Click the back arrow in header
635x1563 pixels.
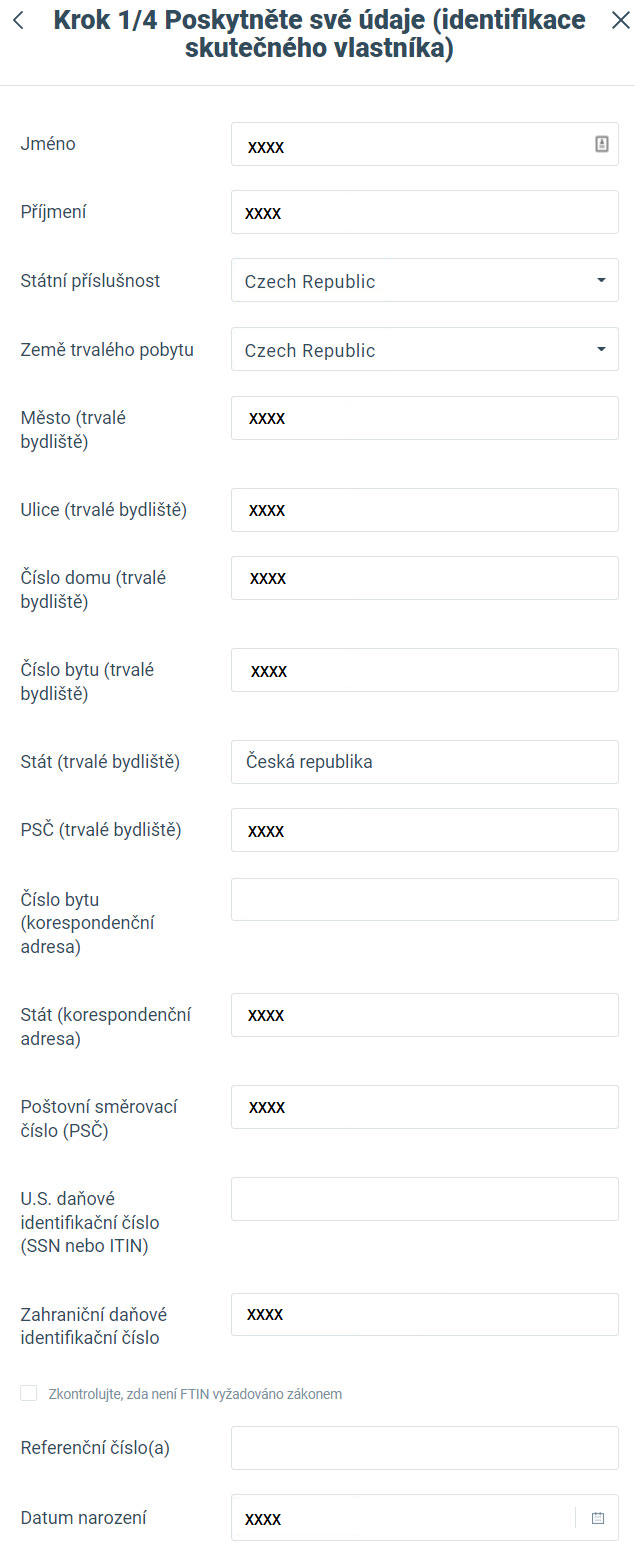(18, 21)
